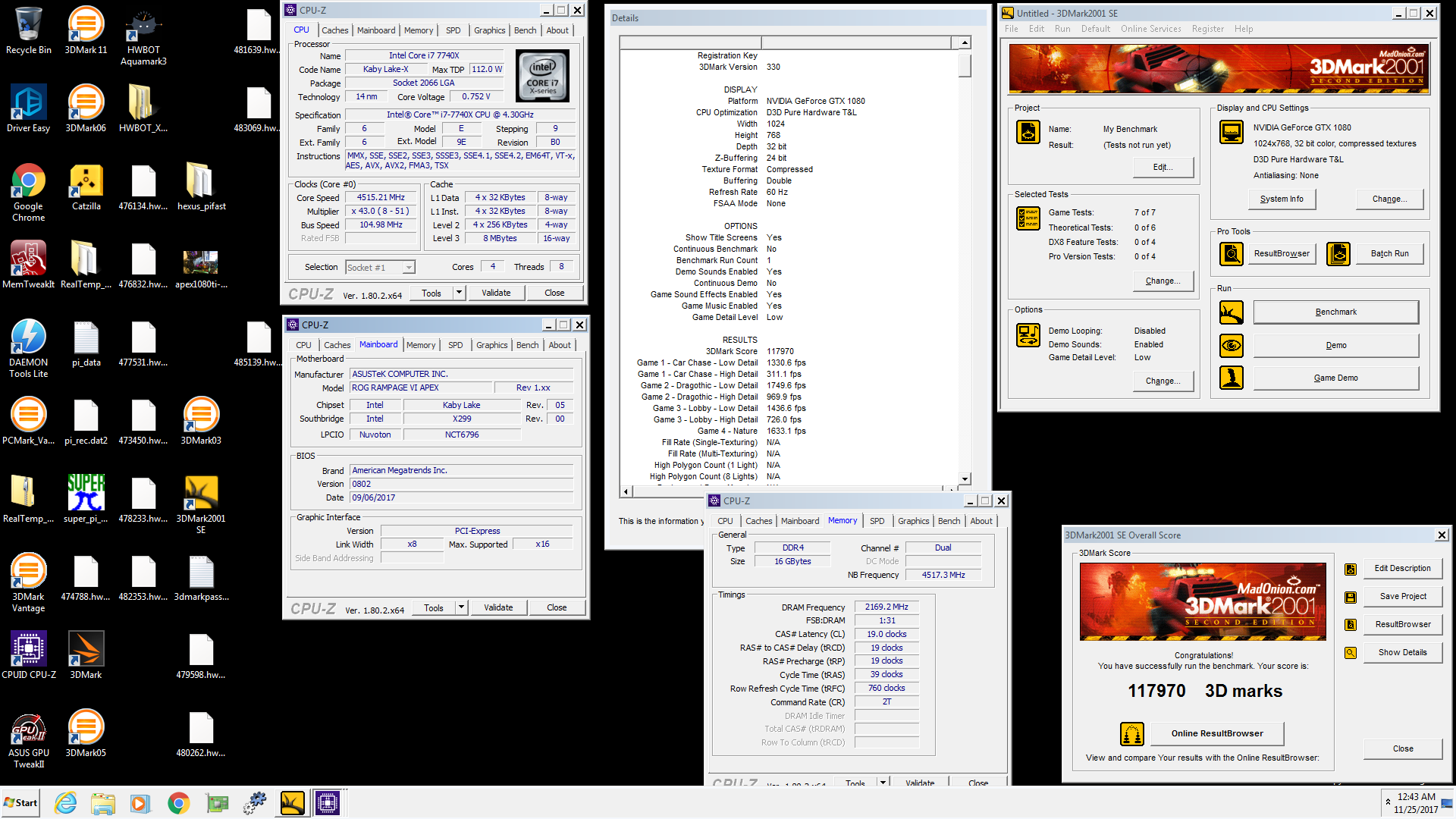Open 3DMark06 desktop shortcut
This screenshot has width=1456, height=819.
[x=86, y=108]
